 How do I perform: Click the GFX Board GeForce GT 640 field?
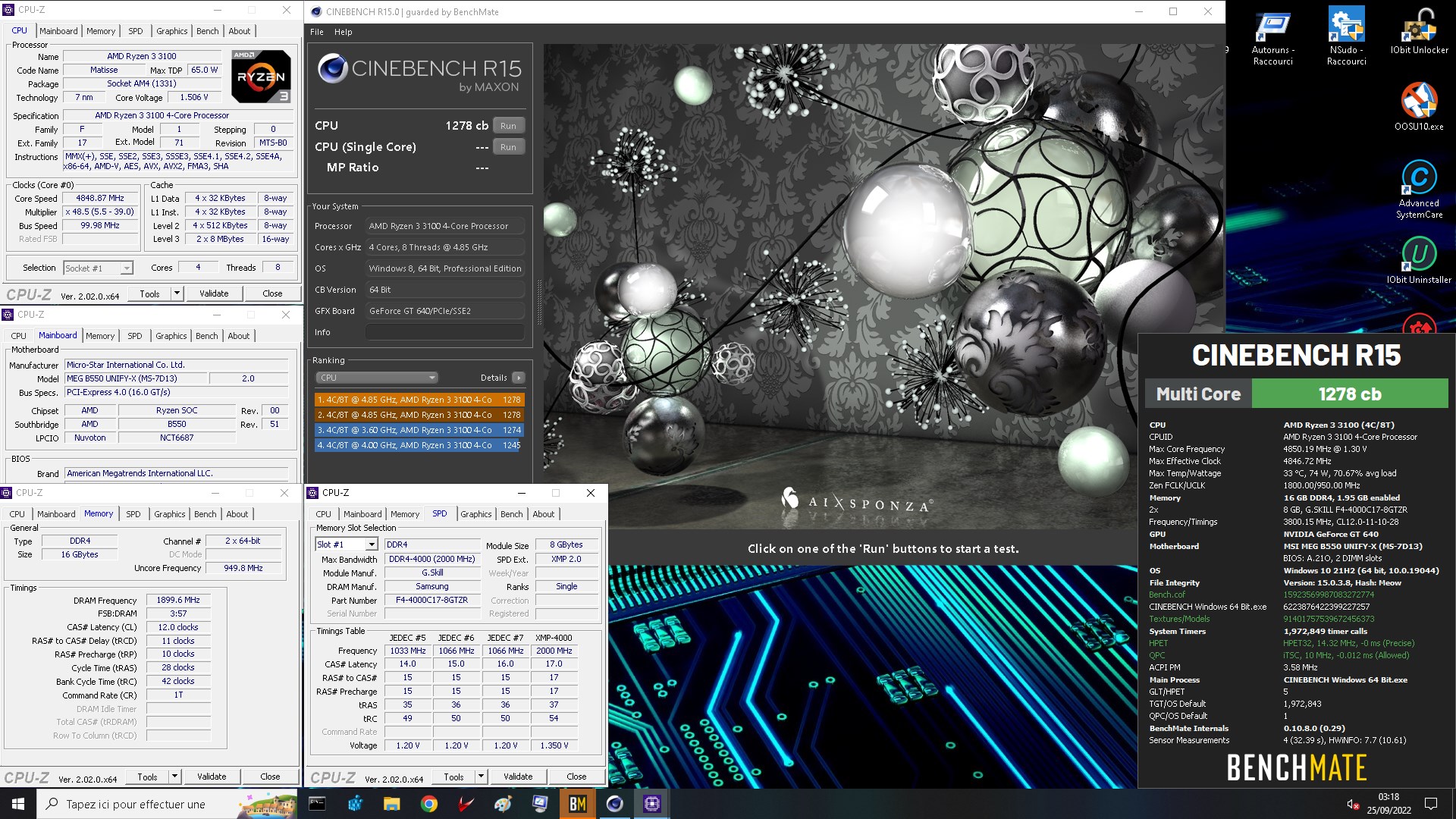coord(444,311)
